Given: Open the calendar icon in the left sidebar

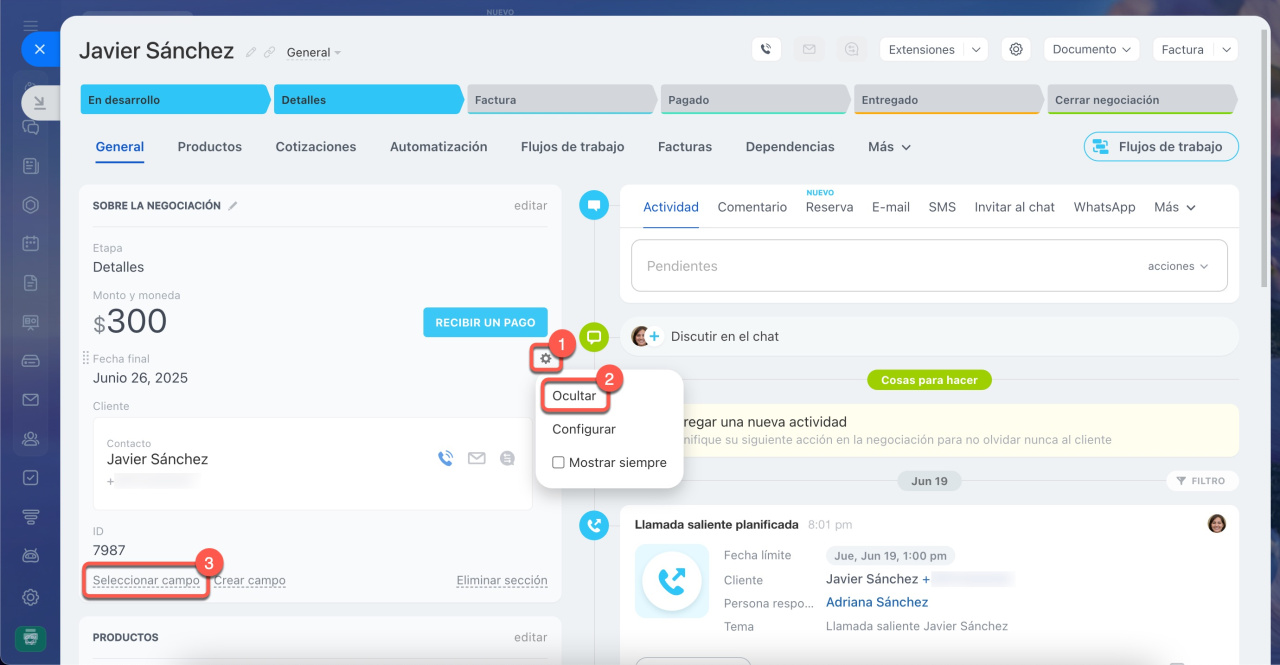Looking at the screenshot, I should (31, 243).
